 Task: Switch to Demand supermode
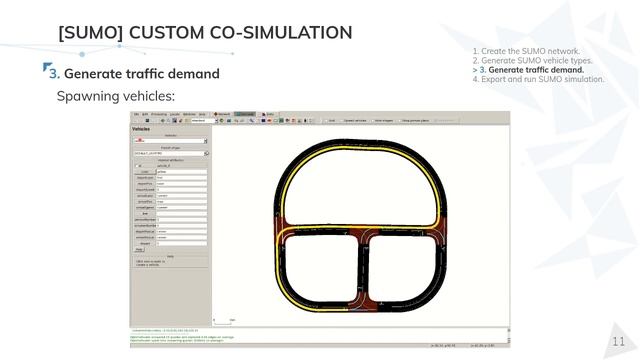[x=244, y=114]
